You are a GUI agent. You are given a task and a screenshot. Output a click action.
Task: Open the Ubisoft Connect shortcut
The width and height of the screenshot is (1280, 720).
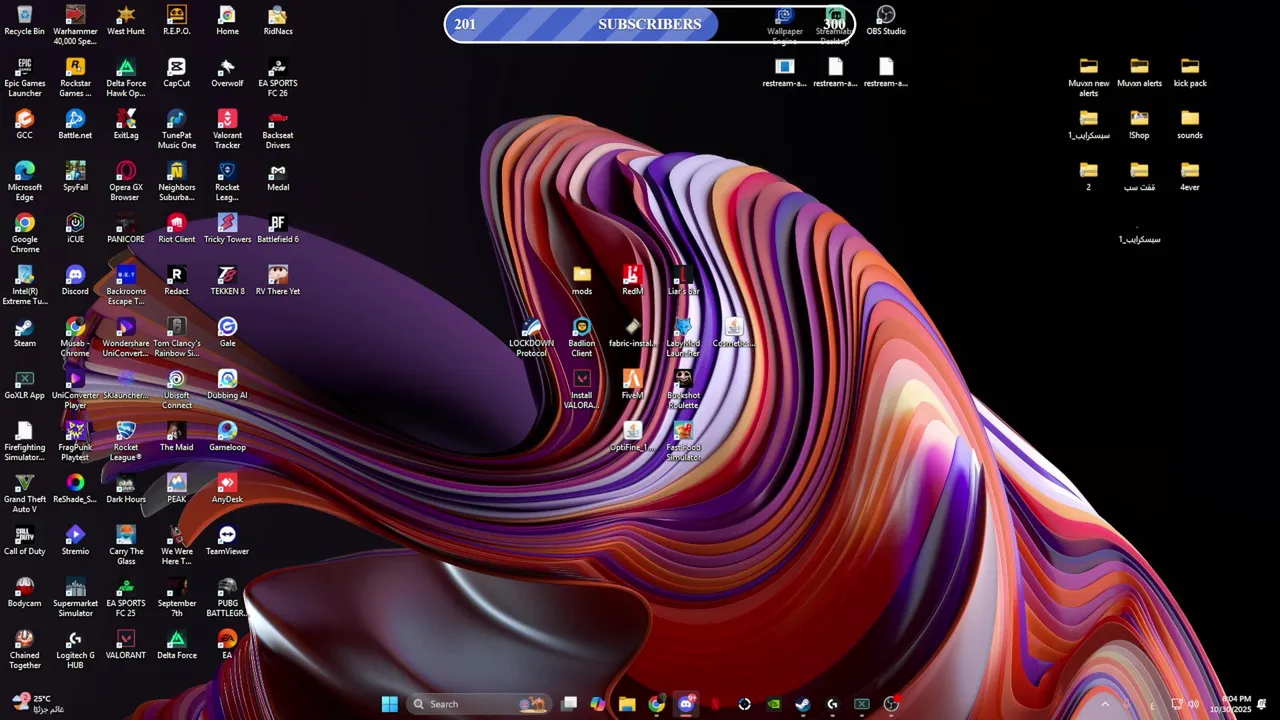tap(177, 389)
